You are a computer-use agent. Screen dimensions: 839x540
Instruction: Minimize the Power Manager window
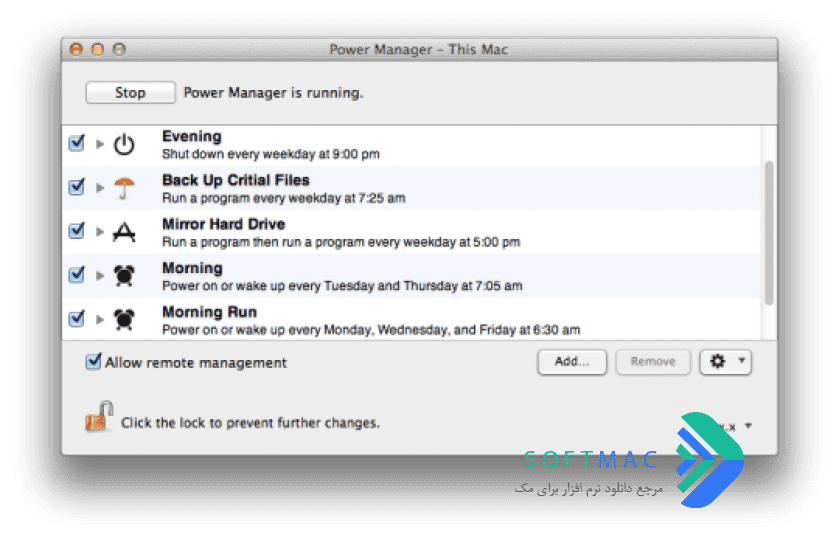point(98,49)
